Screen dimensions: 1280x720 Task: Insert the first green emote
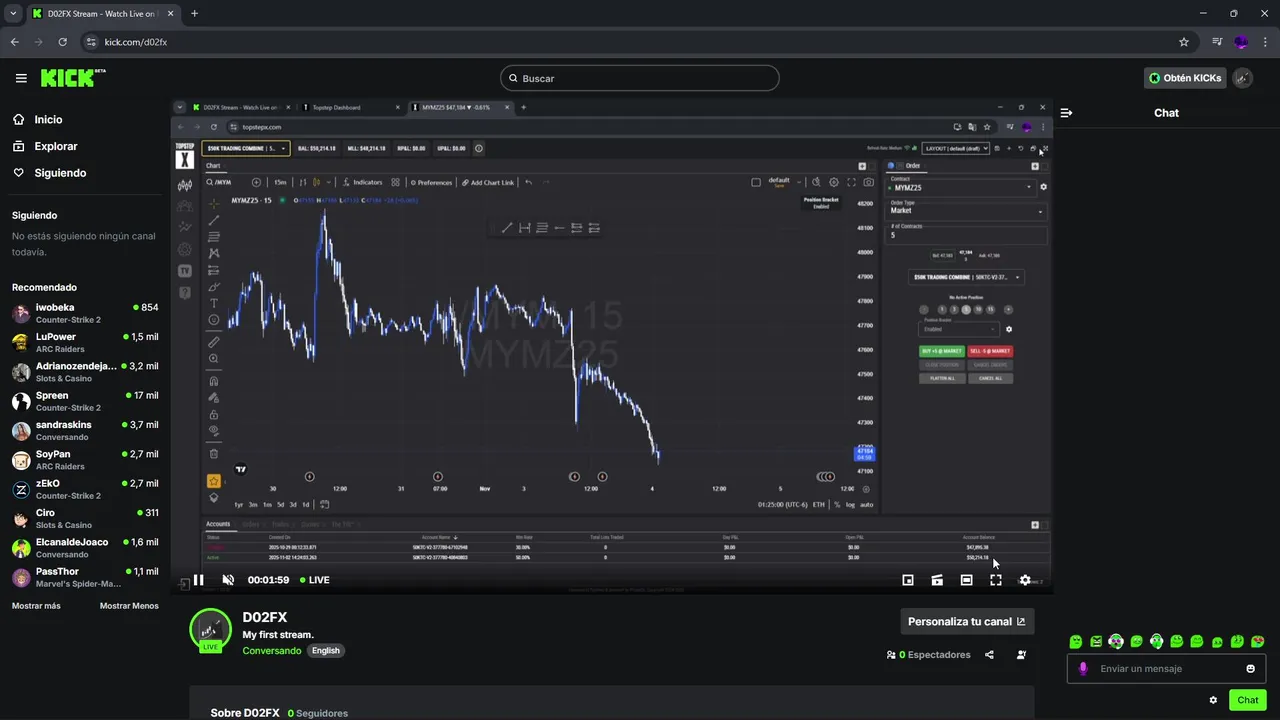click(x=1076, y=642)
